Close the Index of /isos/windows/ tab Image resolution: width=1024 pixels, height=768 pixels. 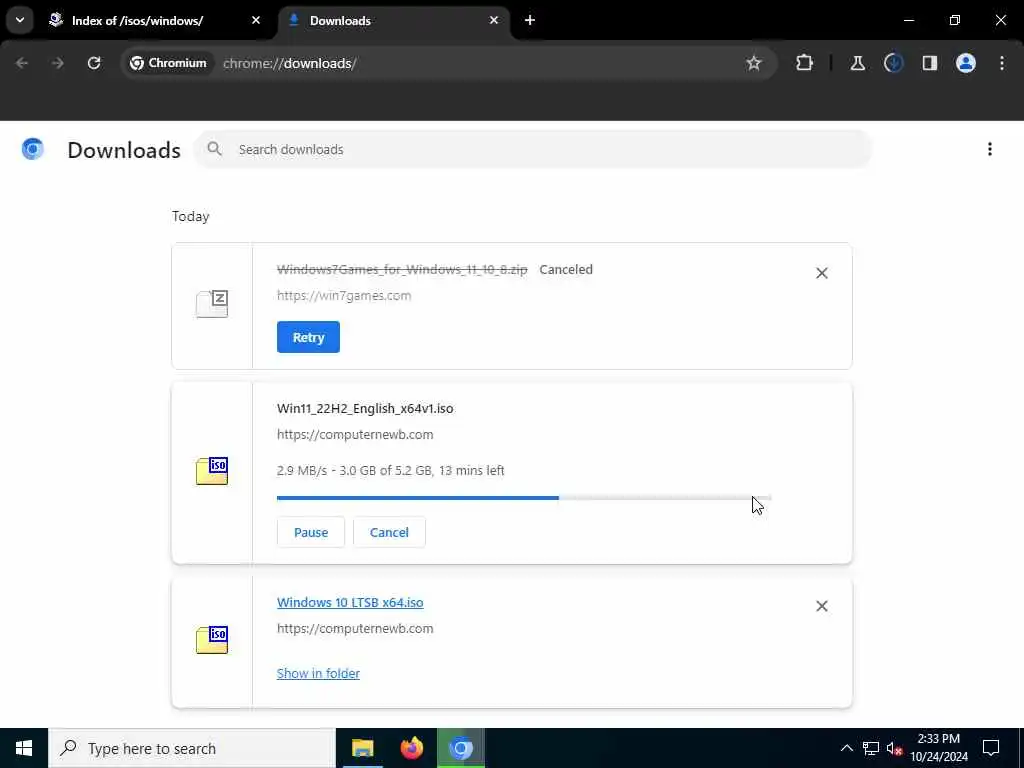pyautogui.click(x=256, y=20)
